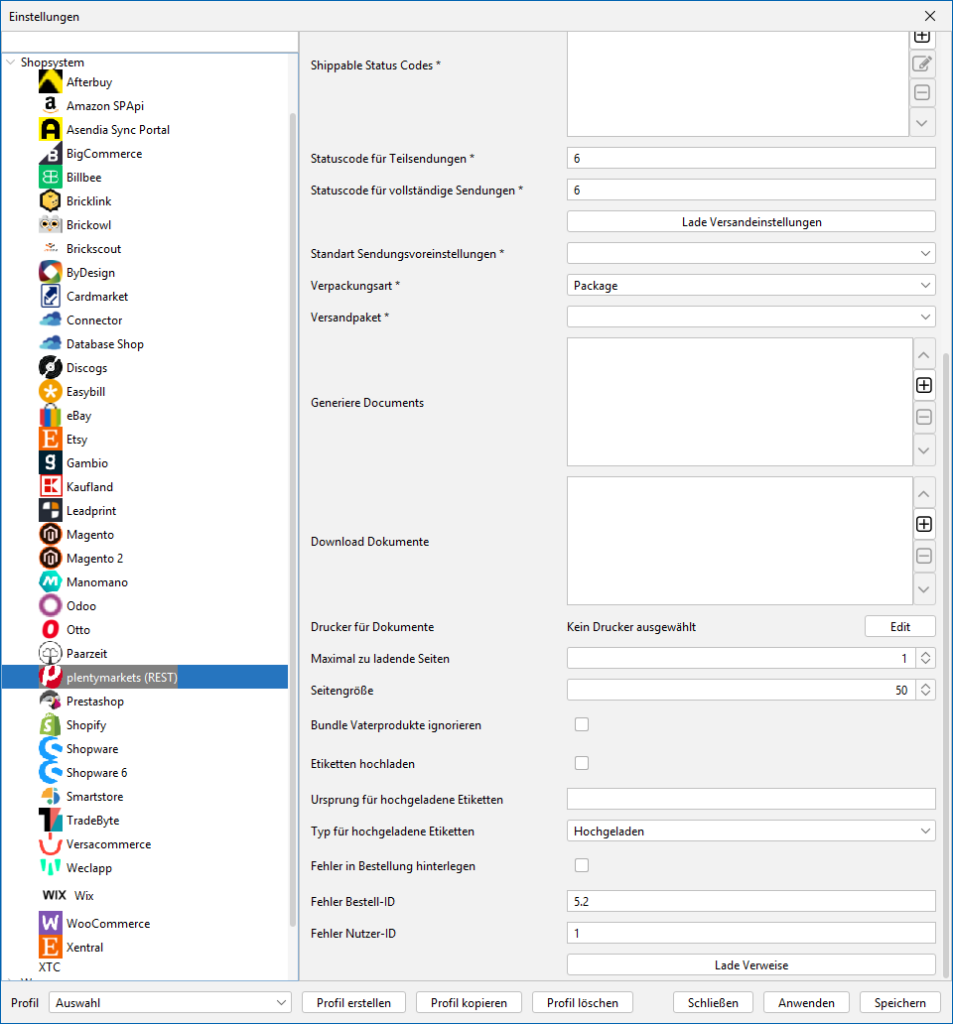
Task: Select the eBay shopping bag icon
Action: tap(51, 416)
